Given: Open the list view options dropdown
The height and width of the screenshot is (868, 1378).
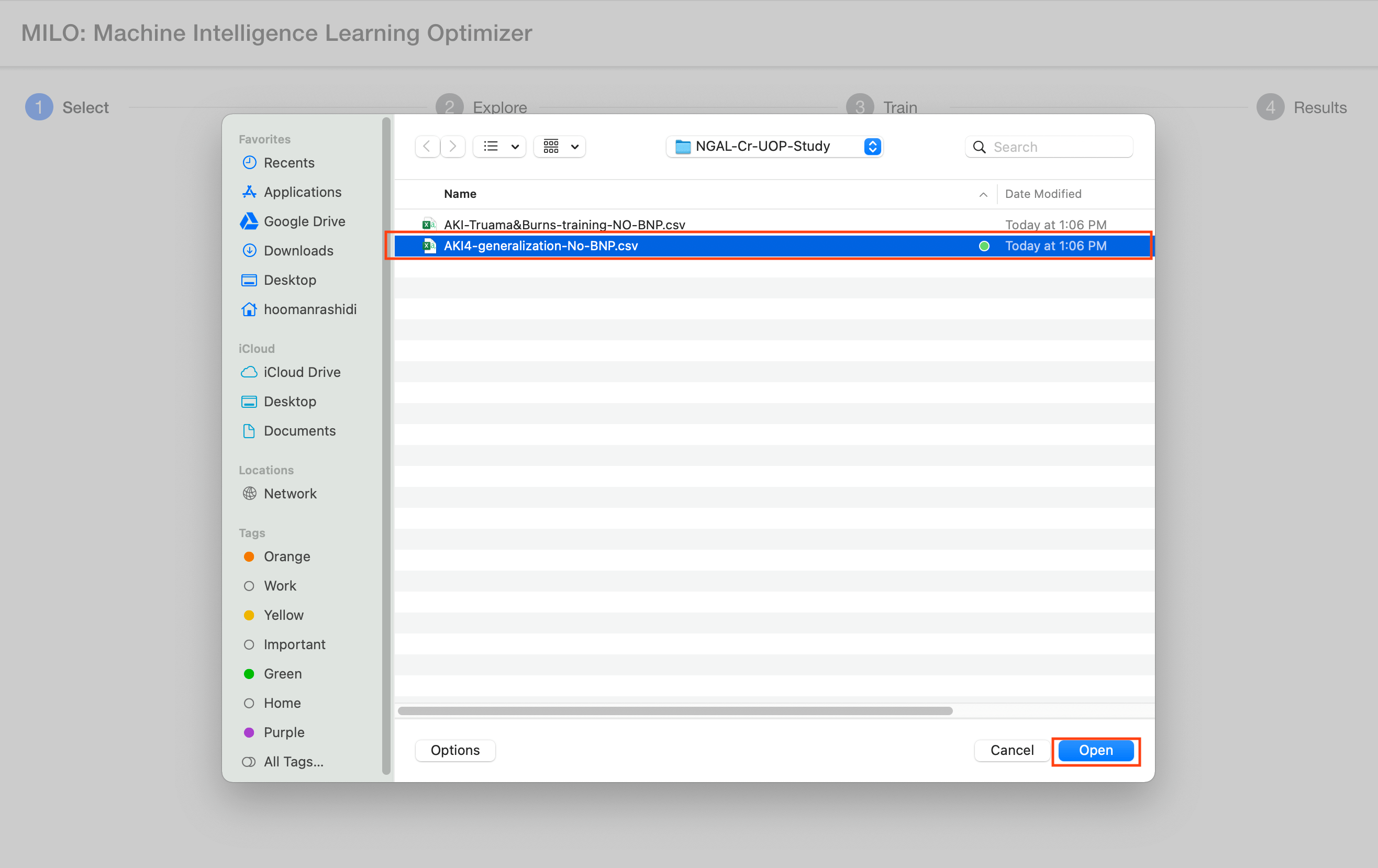Looking at the screenshot, I should (x=499, y=147).
